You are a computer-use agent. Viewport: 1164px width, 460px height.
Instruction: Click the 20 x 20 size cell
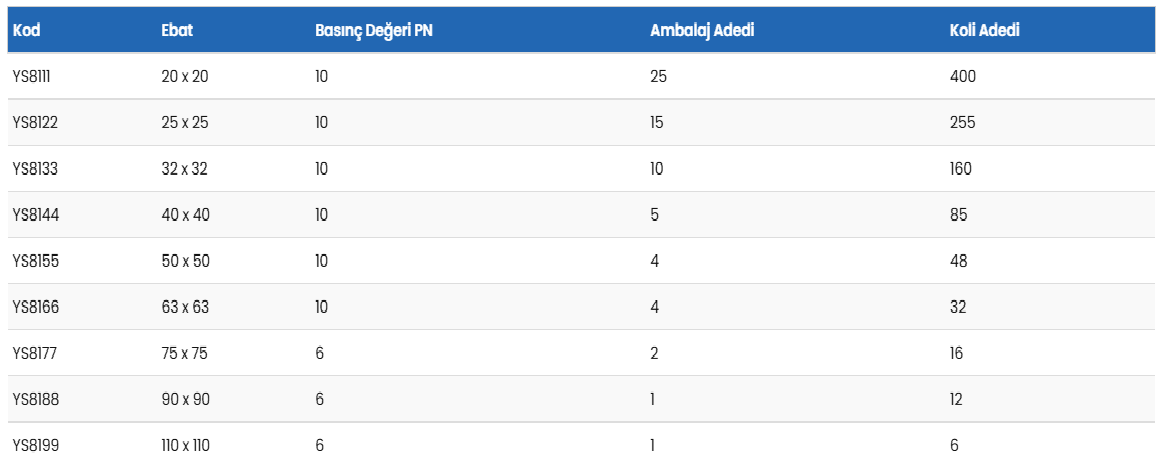click(184, 76)
